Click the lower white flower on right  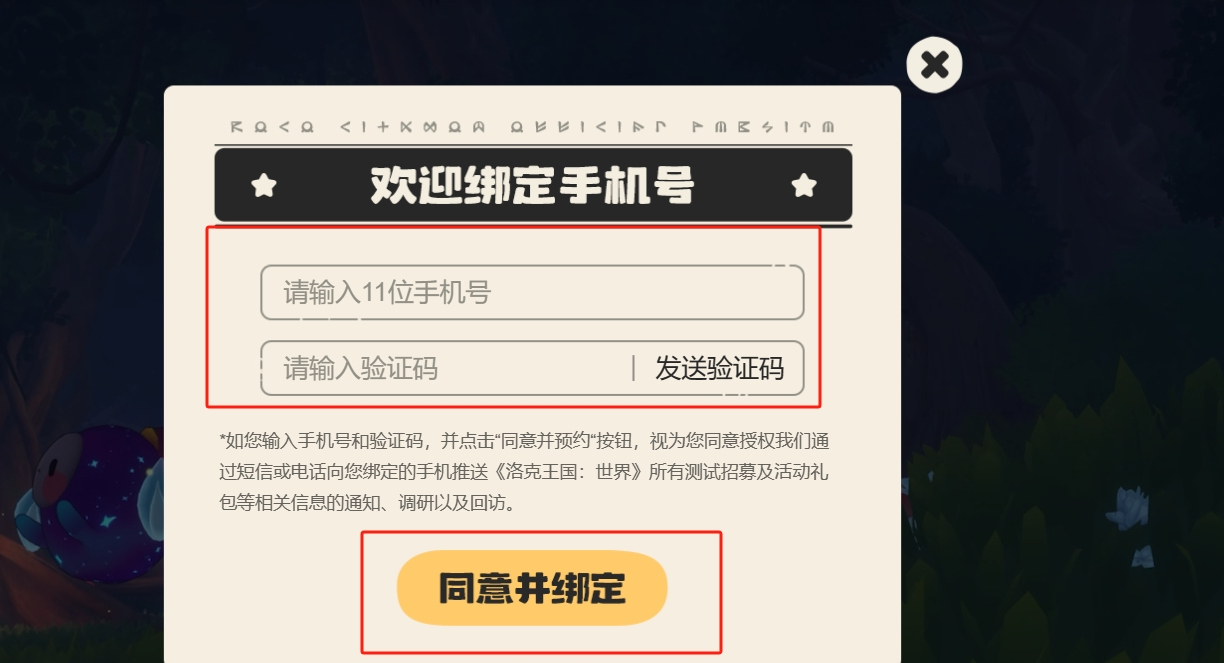click(x=1143, y=557)
